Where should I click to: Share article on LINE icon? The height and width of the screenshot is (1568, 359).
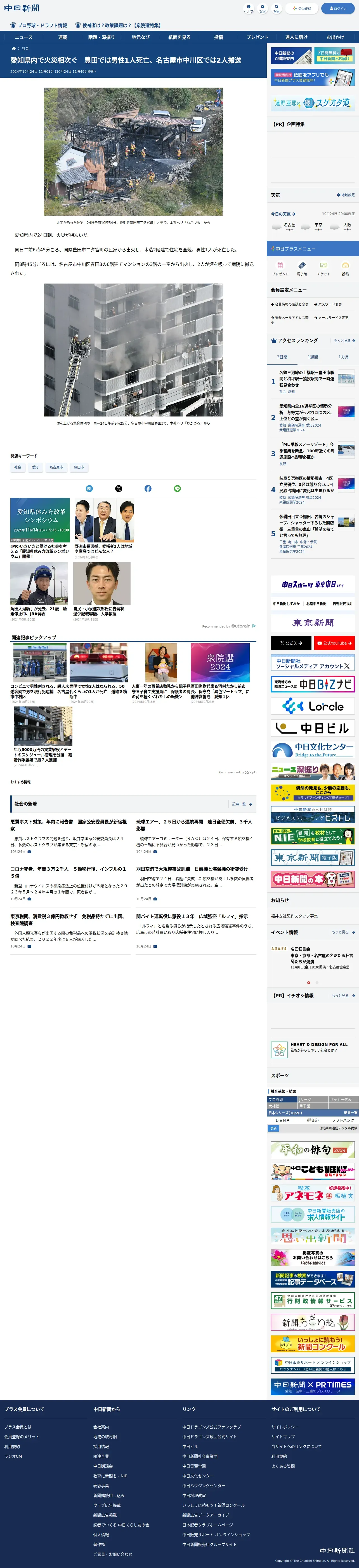click(x=178, y=489)
